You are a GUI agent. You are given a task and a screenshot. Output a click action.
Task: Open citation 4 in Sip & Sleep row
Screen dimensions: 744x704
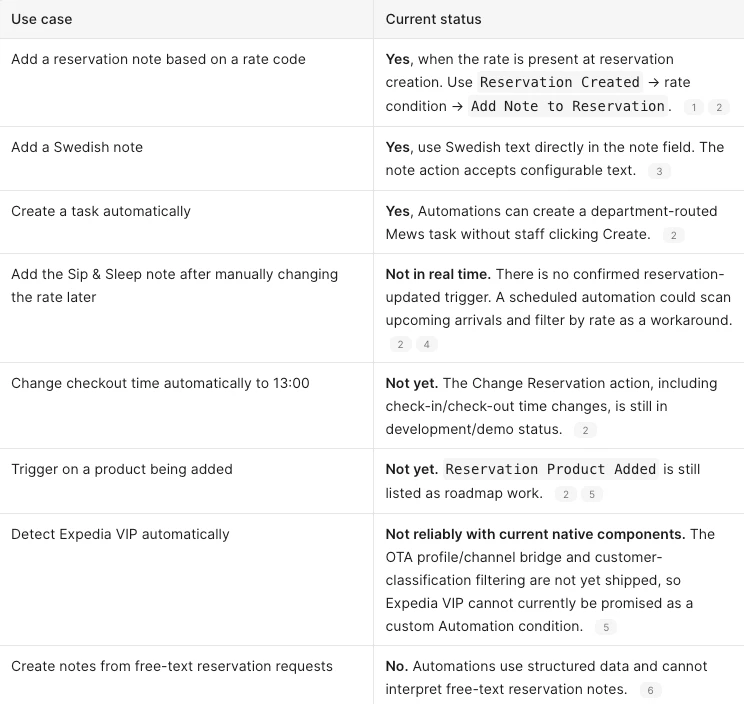[427, 344]
